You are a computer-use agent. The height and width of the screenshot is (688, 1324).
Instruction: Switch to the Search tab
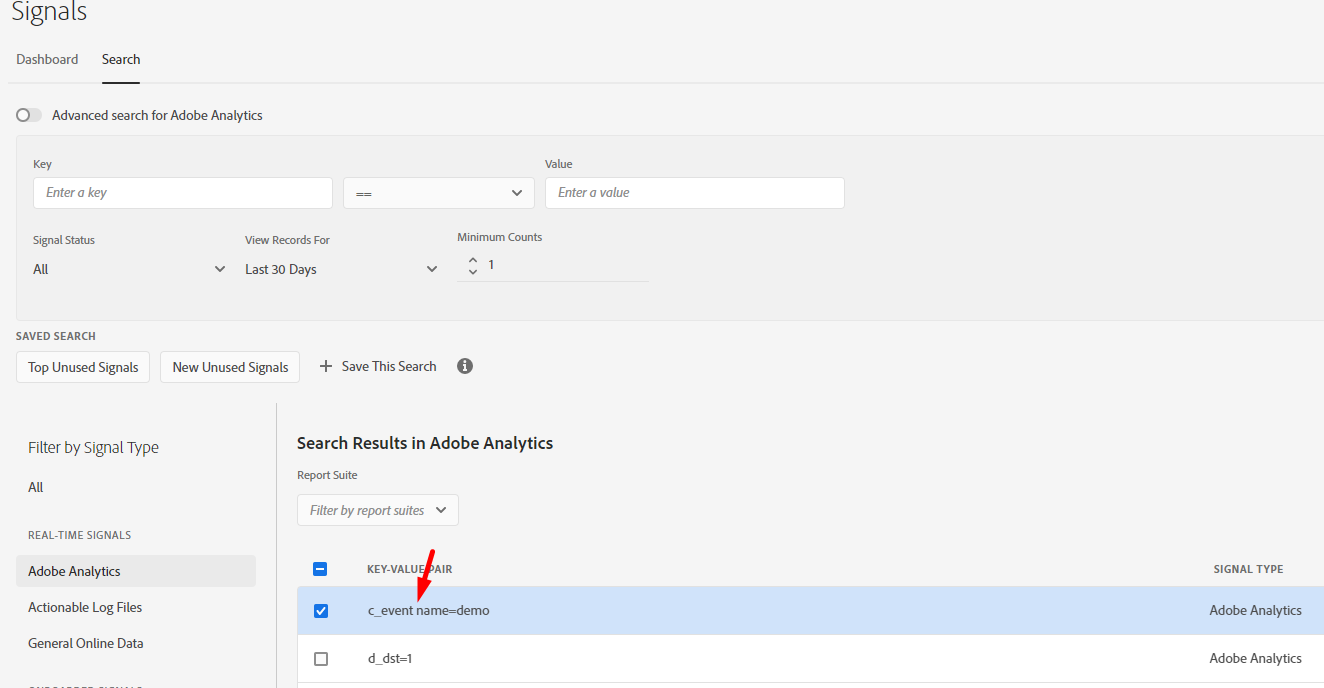point(121,59)
